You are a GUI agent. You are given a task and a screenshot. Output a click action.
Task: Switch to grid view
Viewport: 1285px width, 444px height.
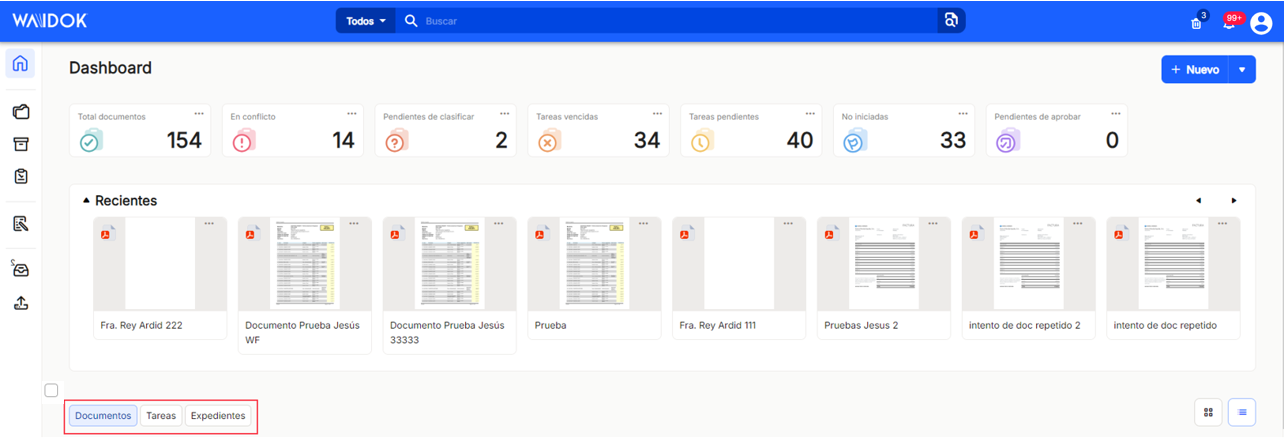(1208, 412)
